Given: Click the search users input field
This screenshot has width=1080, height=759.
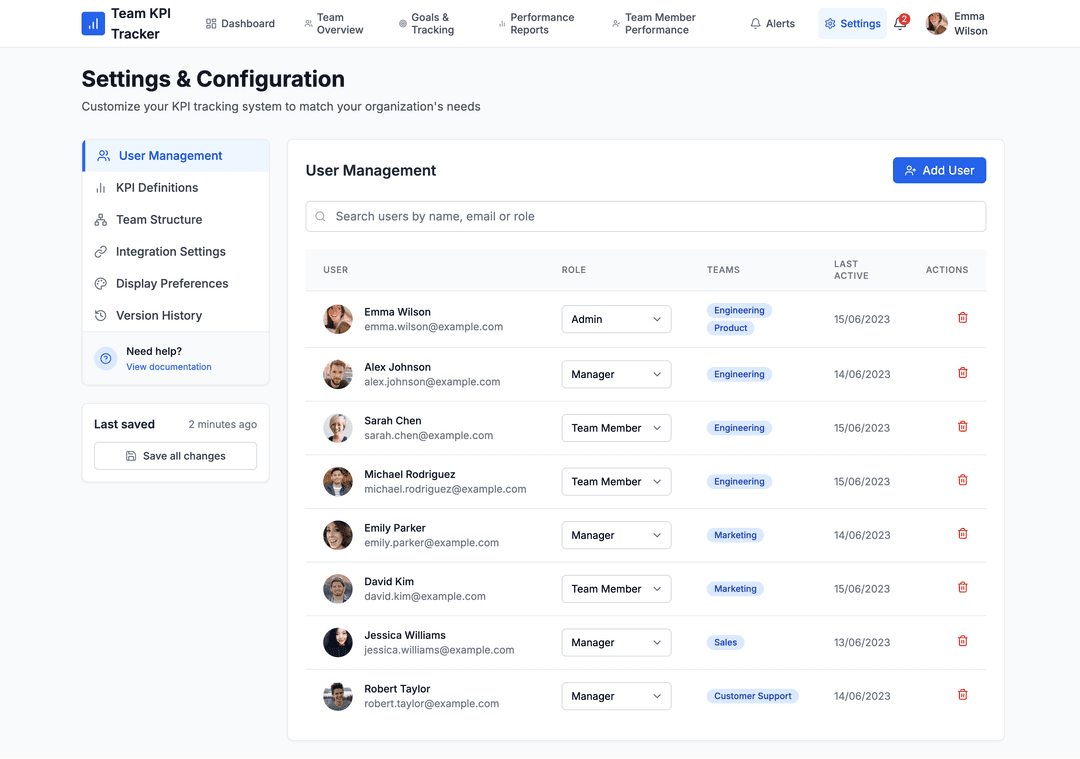Looking at the screenshot, I should 646,217.
